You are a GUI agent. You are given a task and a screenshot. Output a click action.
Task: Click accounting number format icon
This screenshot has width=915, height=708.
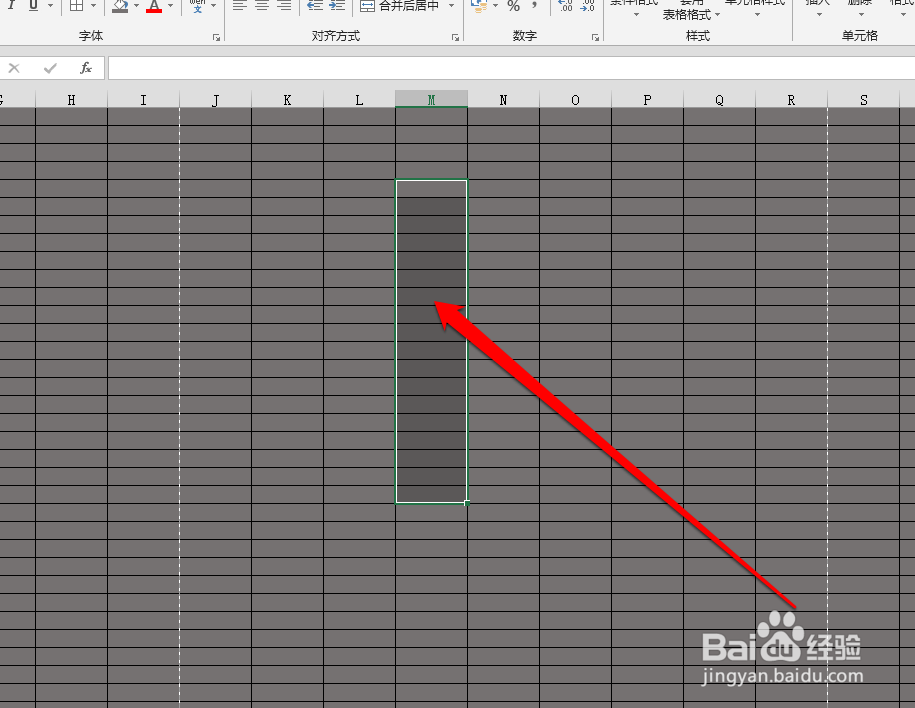point(479,5)
